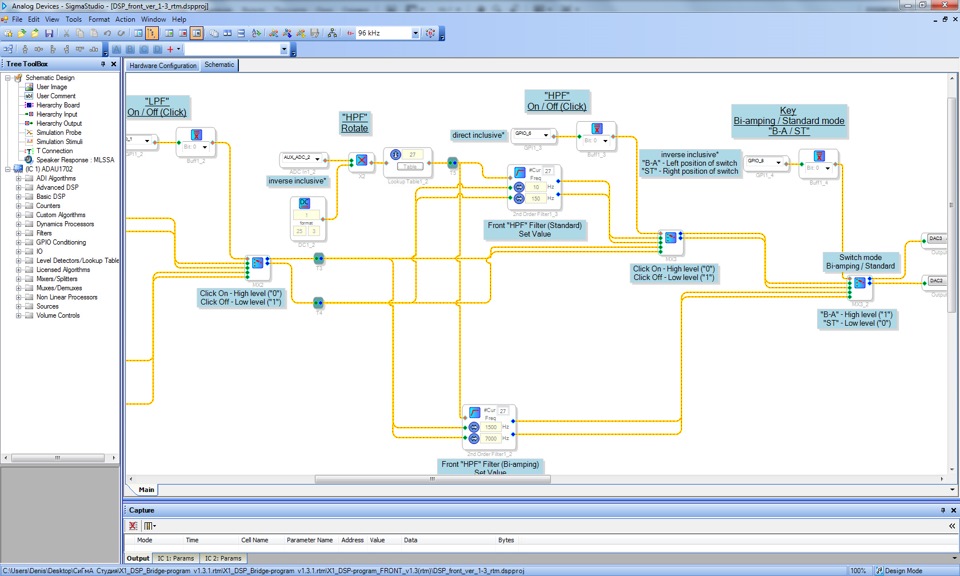Clear the Capture window with red X icon
The image size is (960, 576).
tap(133, 526)
